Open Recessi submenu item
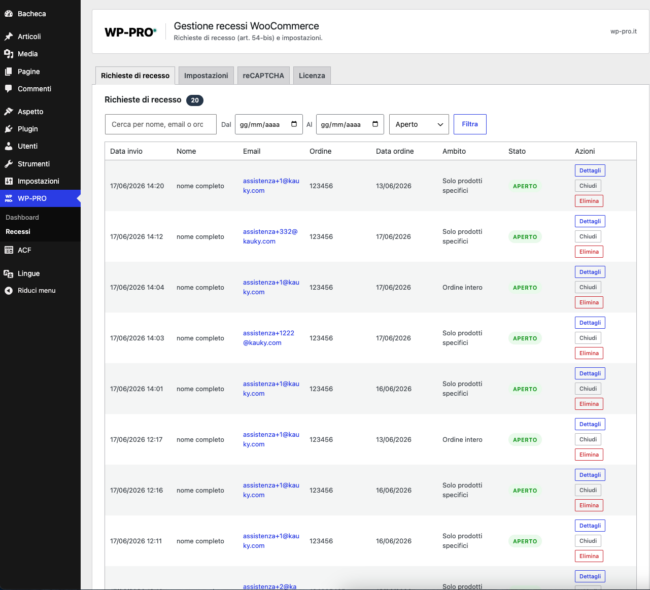This screenshot has height=590, width=650. [18, 232]
